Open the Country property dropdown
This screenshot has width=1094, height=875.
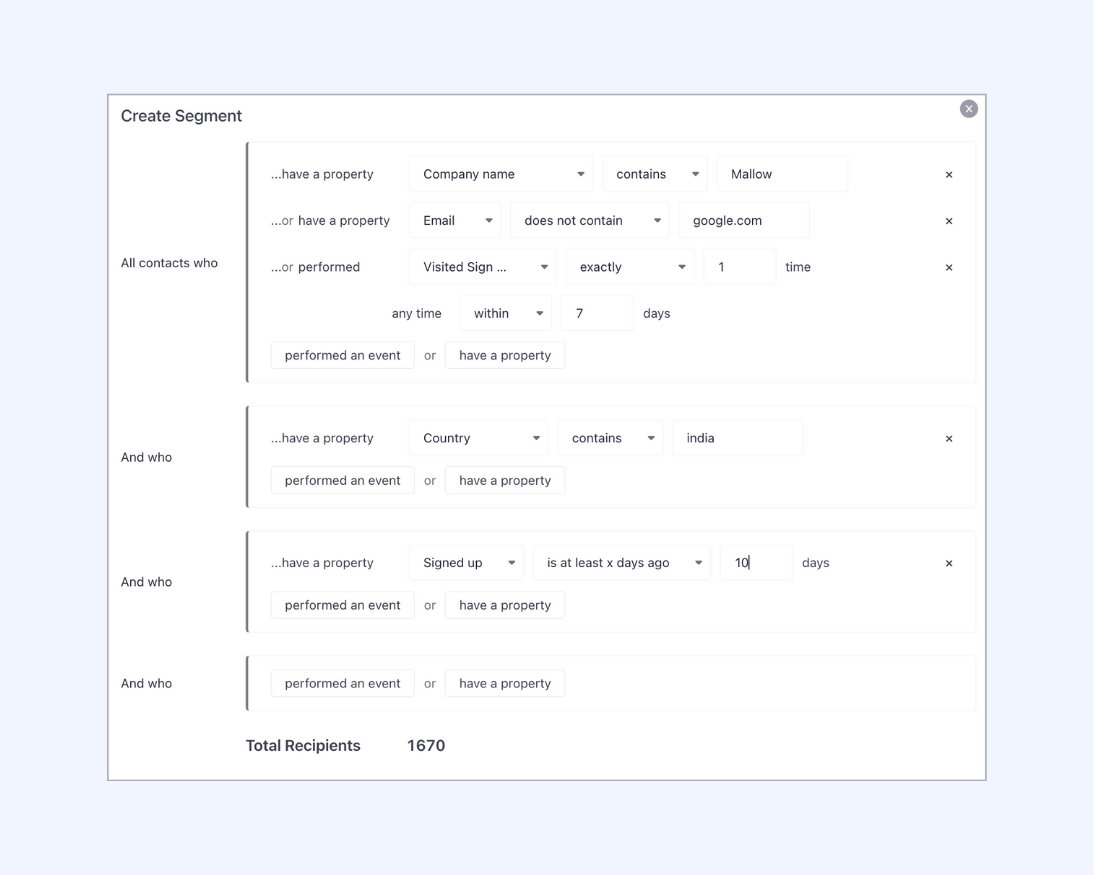479,438
